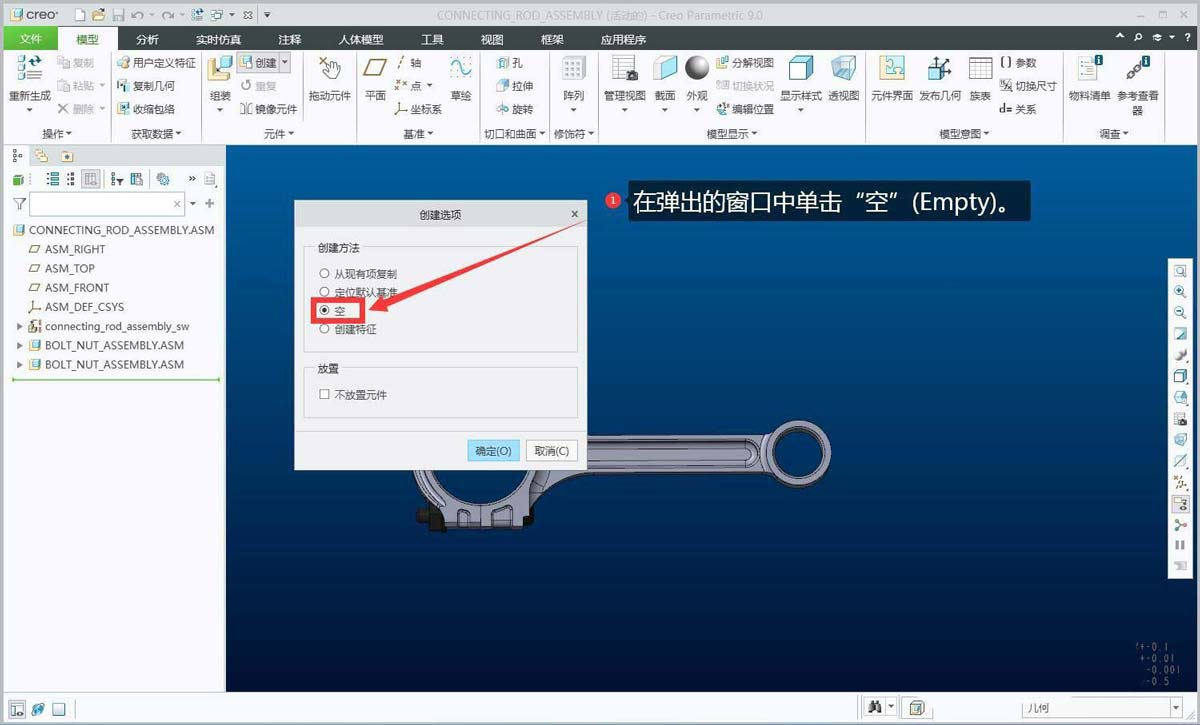Select 'Create features' (创建特征) radio option
The width and height of the screenshot is (1200, 725).
[348, 329]
